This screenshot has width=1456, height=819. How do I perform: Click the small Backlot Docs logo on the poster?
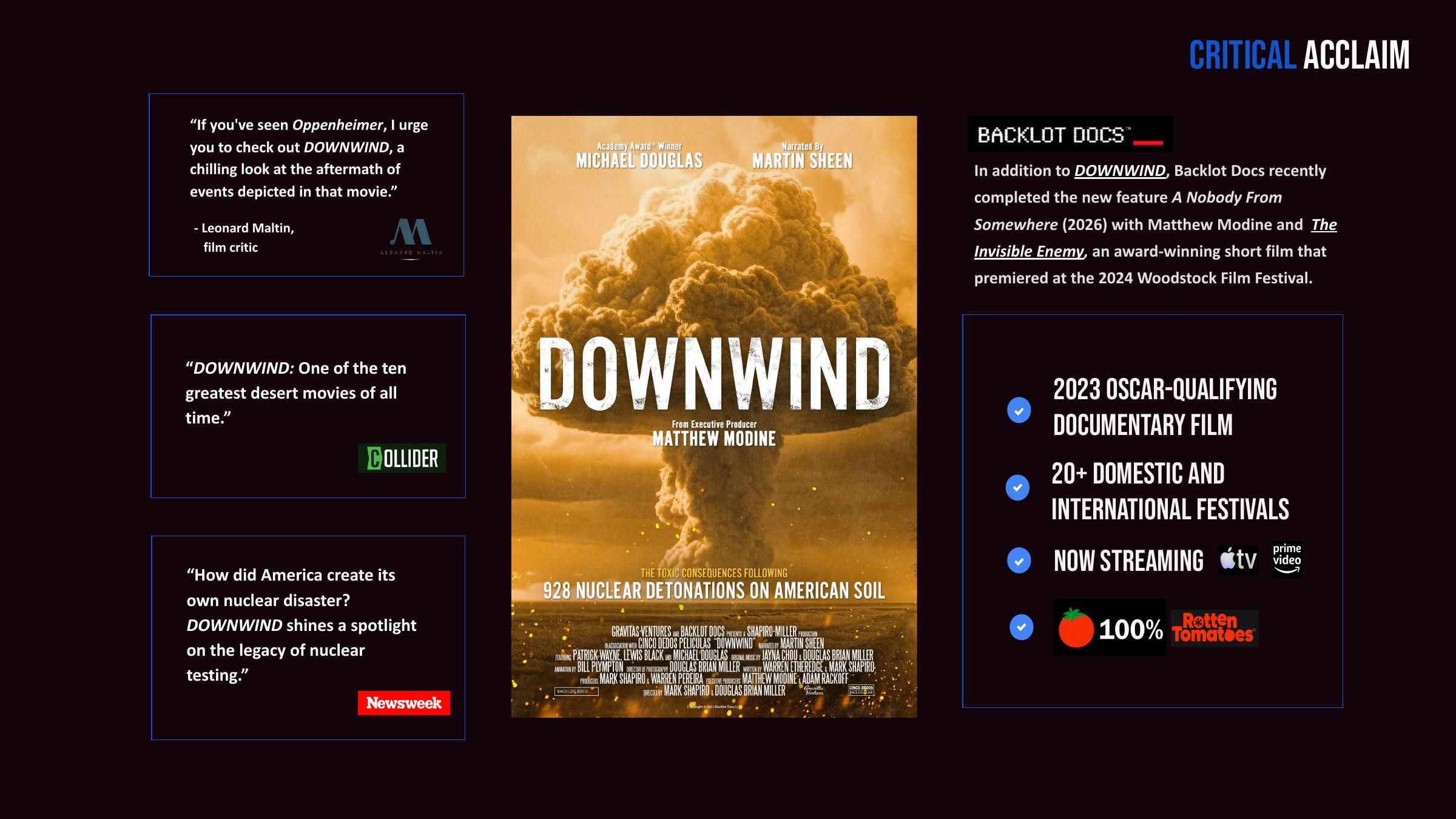point(577,692)
